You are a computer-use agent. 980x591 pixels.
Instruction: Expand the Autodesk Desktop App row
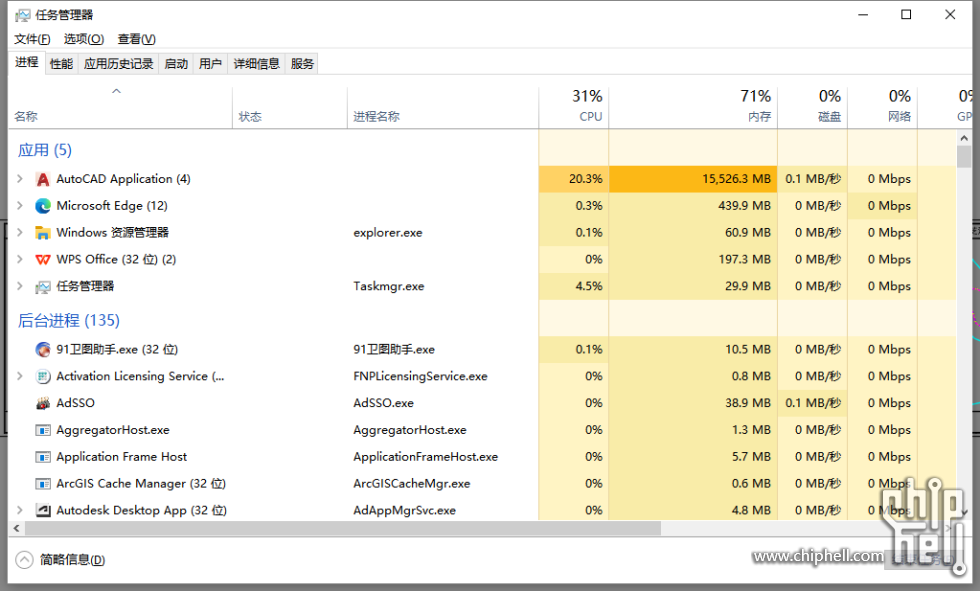pos(19,510)
